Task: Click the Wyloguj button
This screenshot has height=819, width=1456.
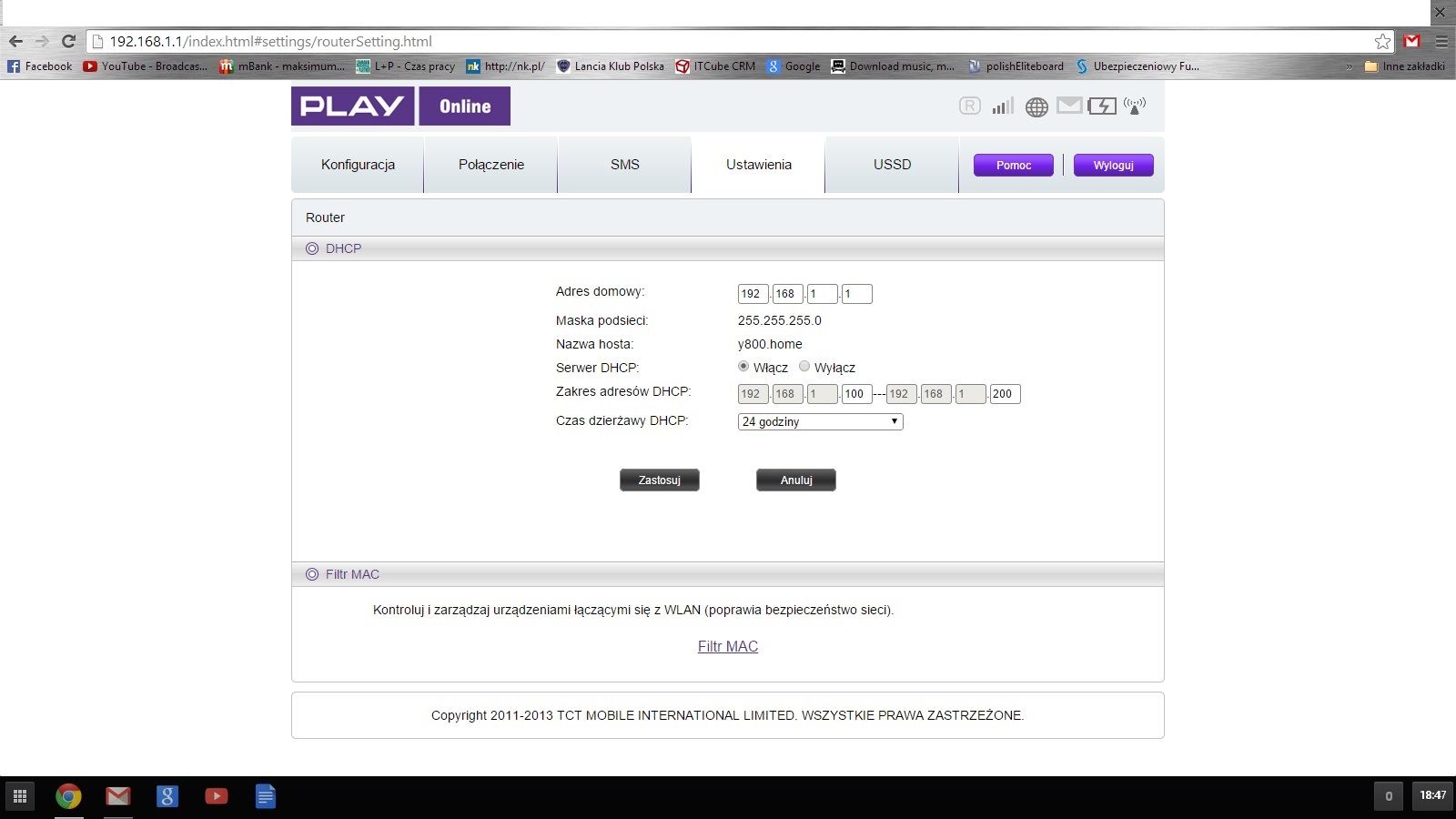Action: click(x=1113, y=165)
